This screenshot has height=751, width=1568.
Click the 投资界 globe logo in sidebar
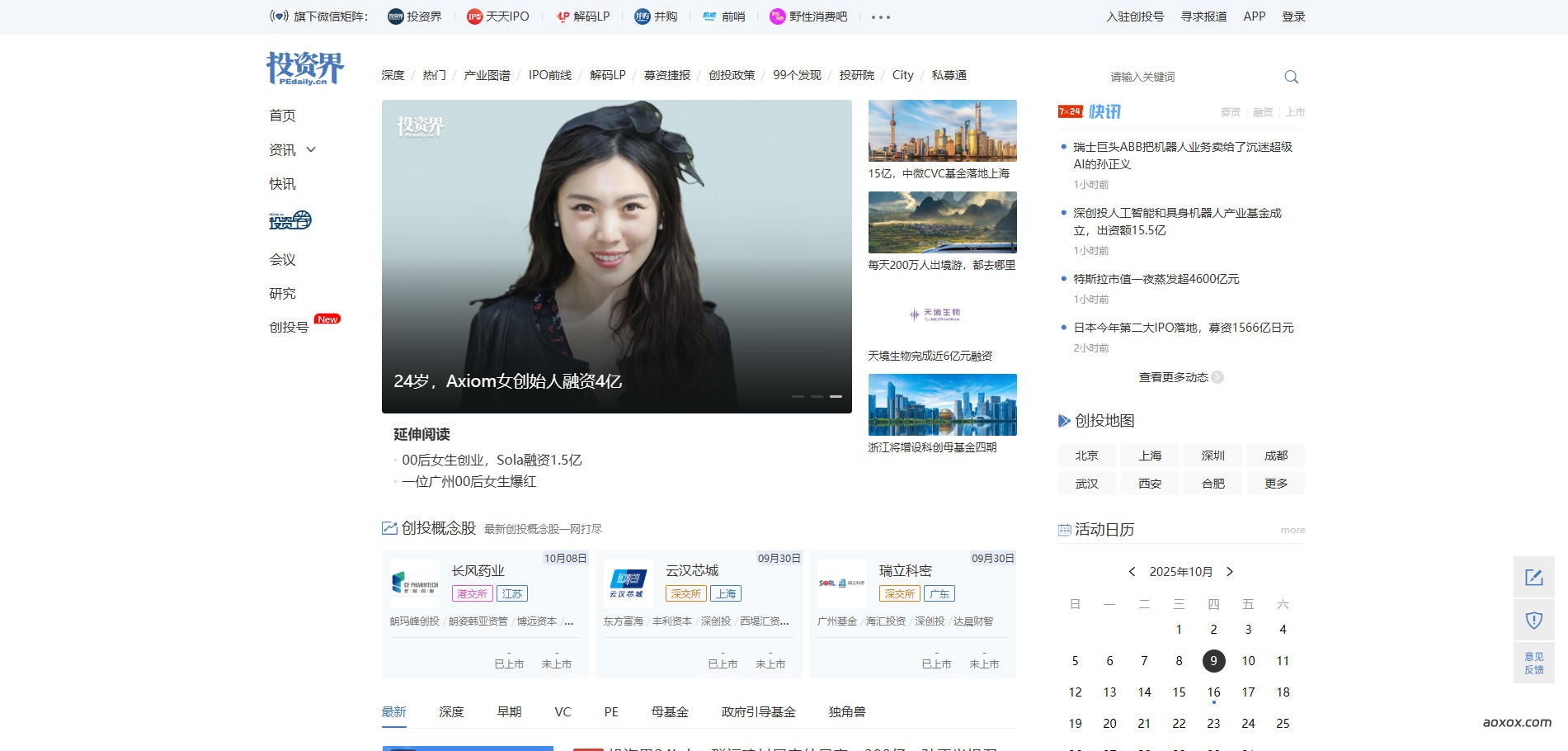click(x=290, y=220)
